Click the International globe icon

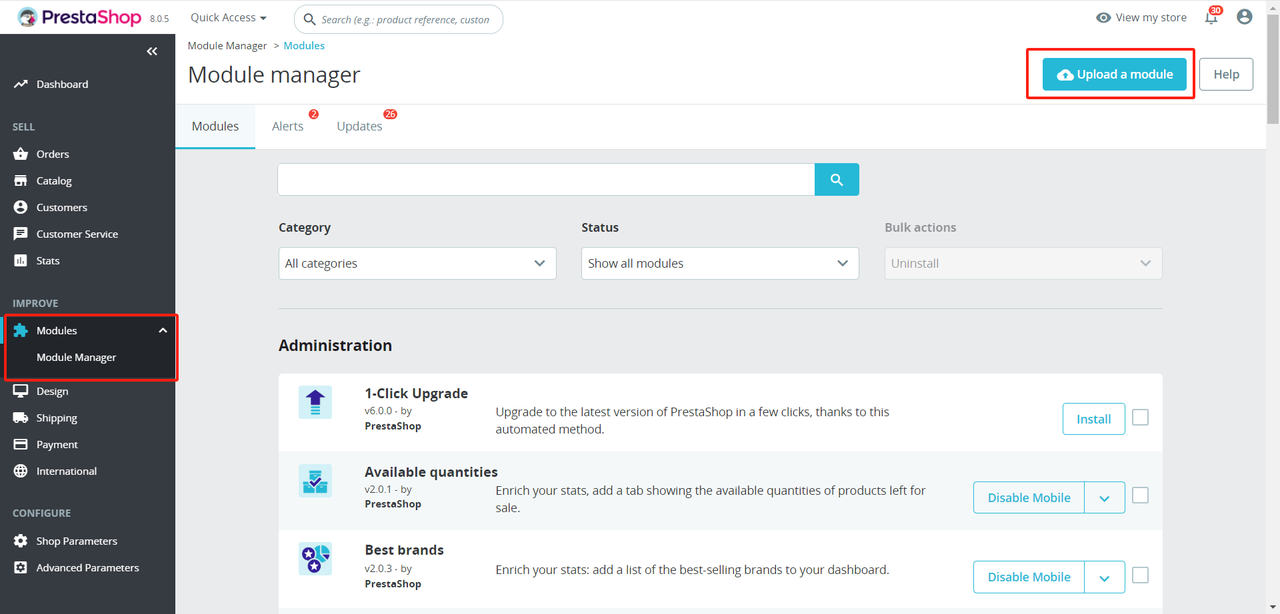coord(20,471)
